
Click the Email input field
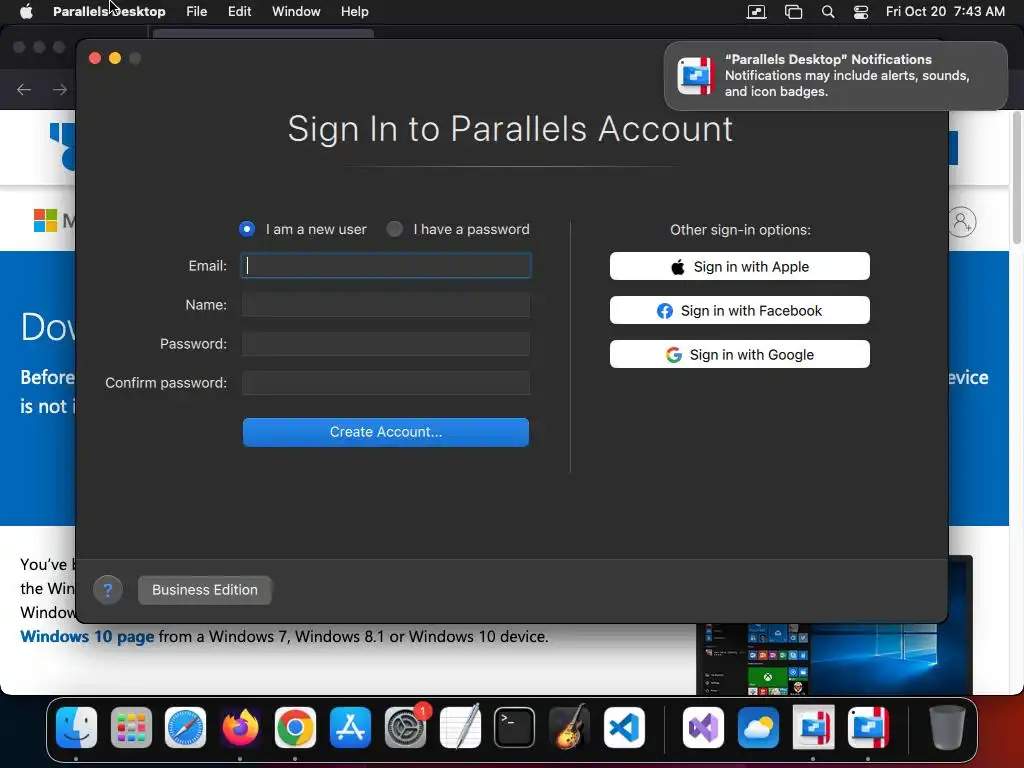click(x=386, y=266)
